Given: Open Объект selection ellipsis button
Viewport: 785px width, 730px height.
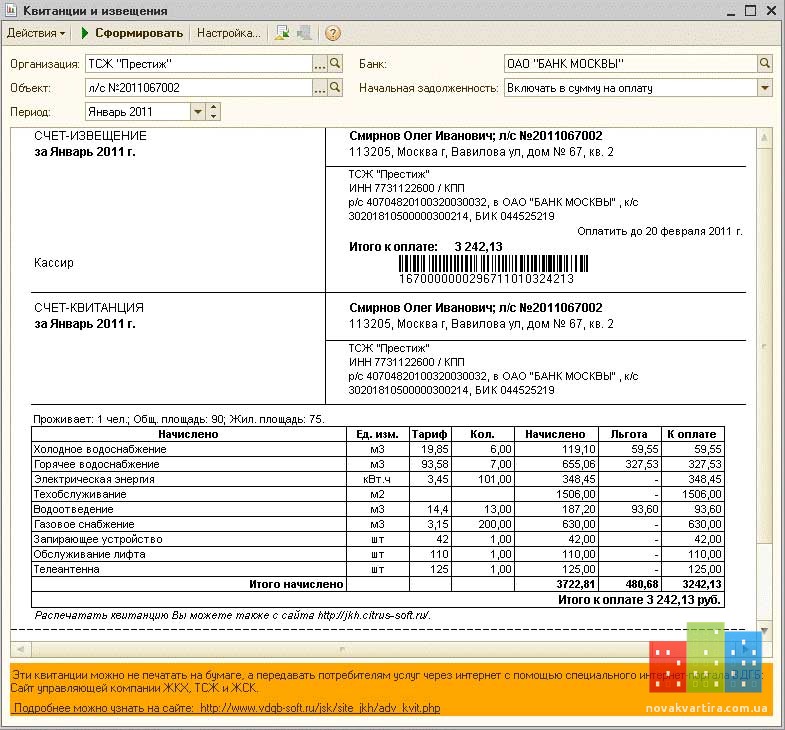Looking at the screenshot, I should point(319,88).
